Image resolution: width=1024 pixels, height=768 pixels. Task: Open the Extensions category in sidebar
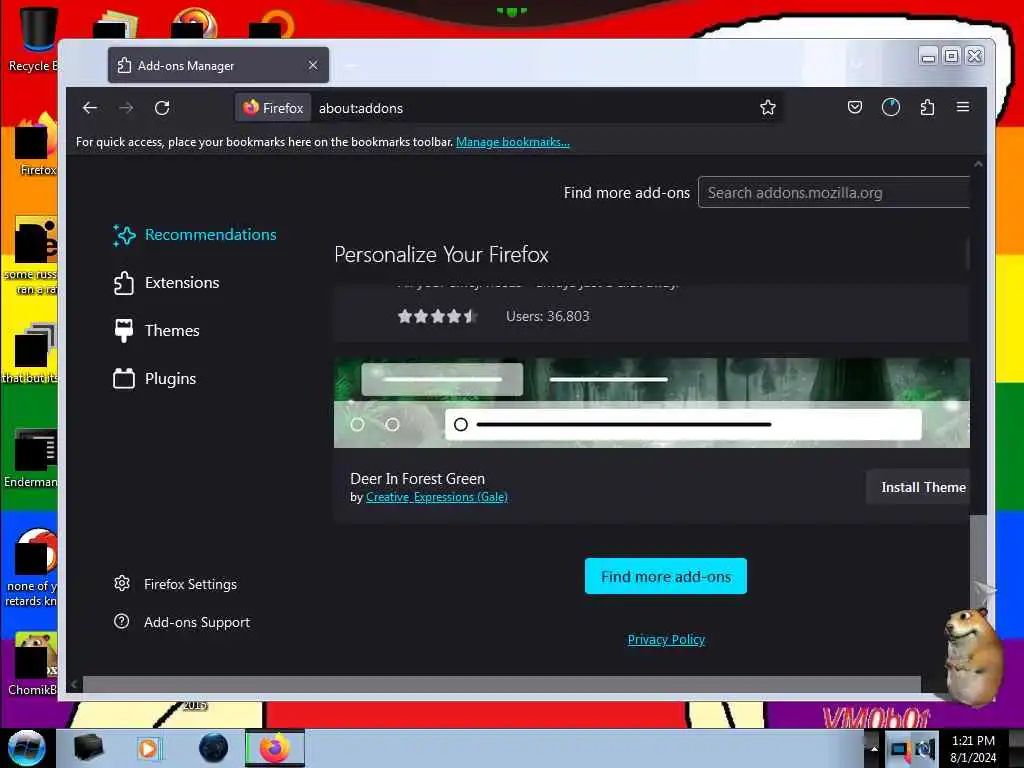pyautogui.click(x=167, y=283)
